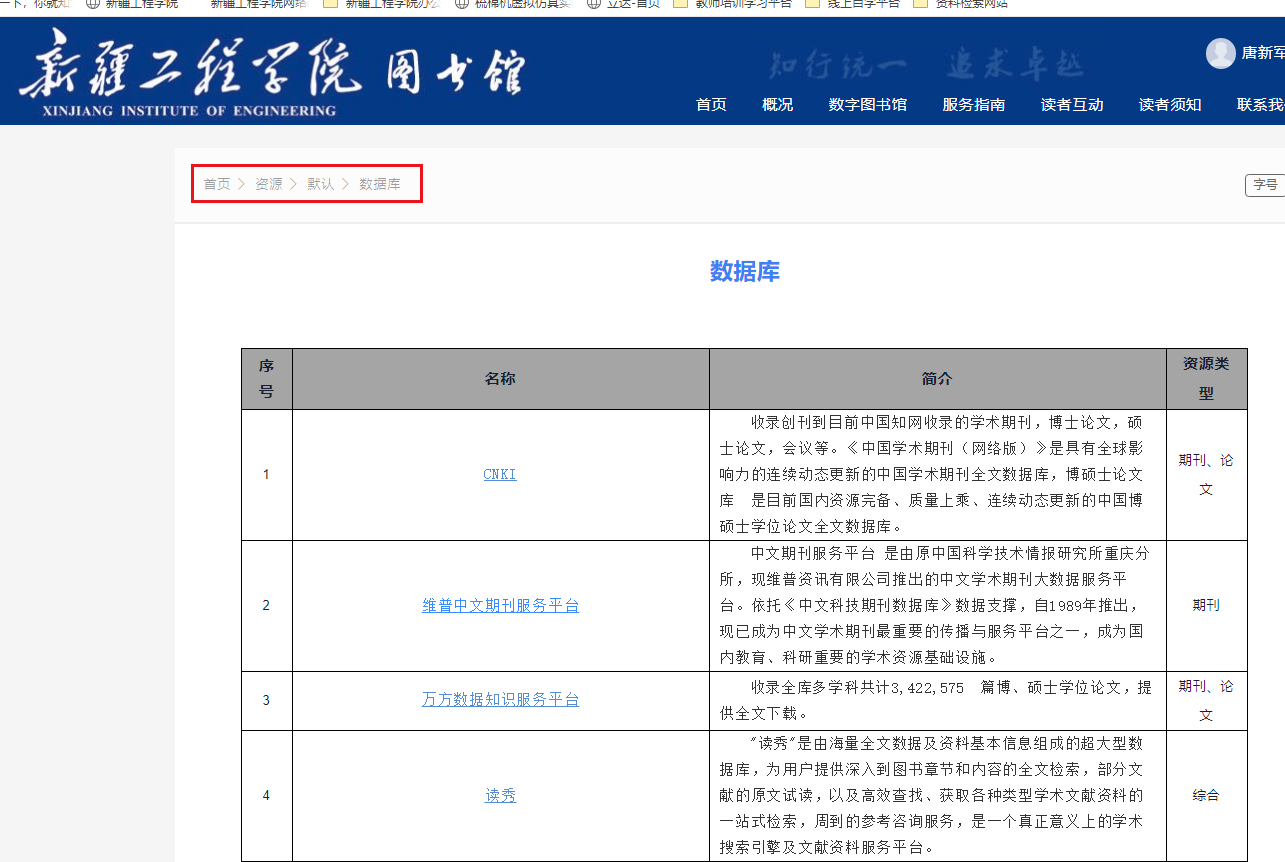
Task: Click 首页 in the breadcrumb trail
Action: click(217, 184)
